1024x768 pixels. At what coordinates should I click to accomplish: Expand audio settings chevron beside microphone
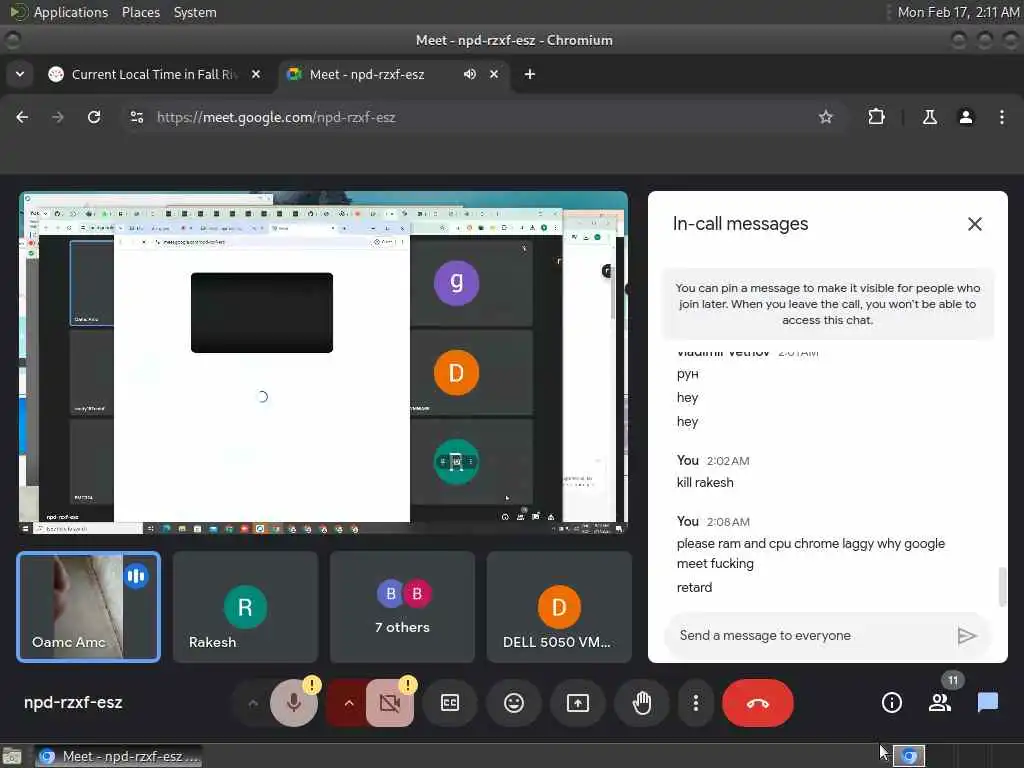(x=253, y=703)
